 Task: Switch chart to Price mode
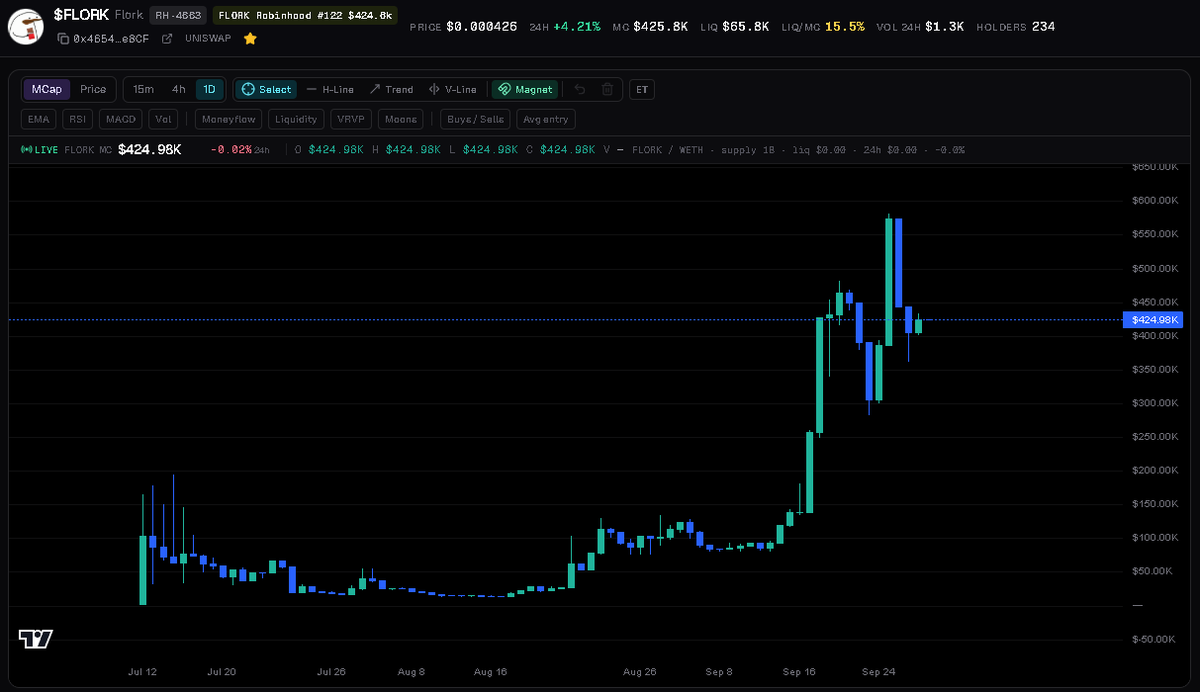[x=93, y=89]
